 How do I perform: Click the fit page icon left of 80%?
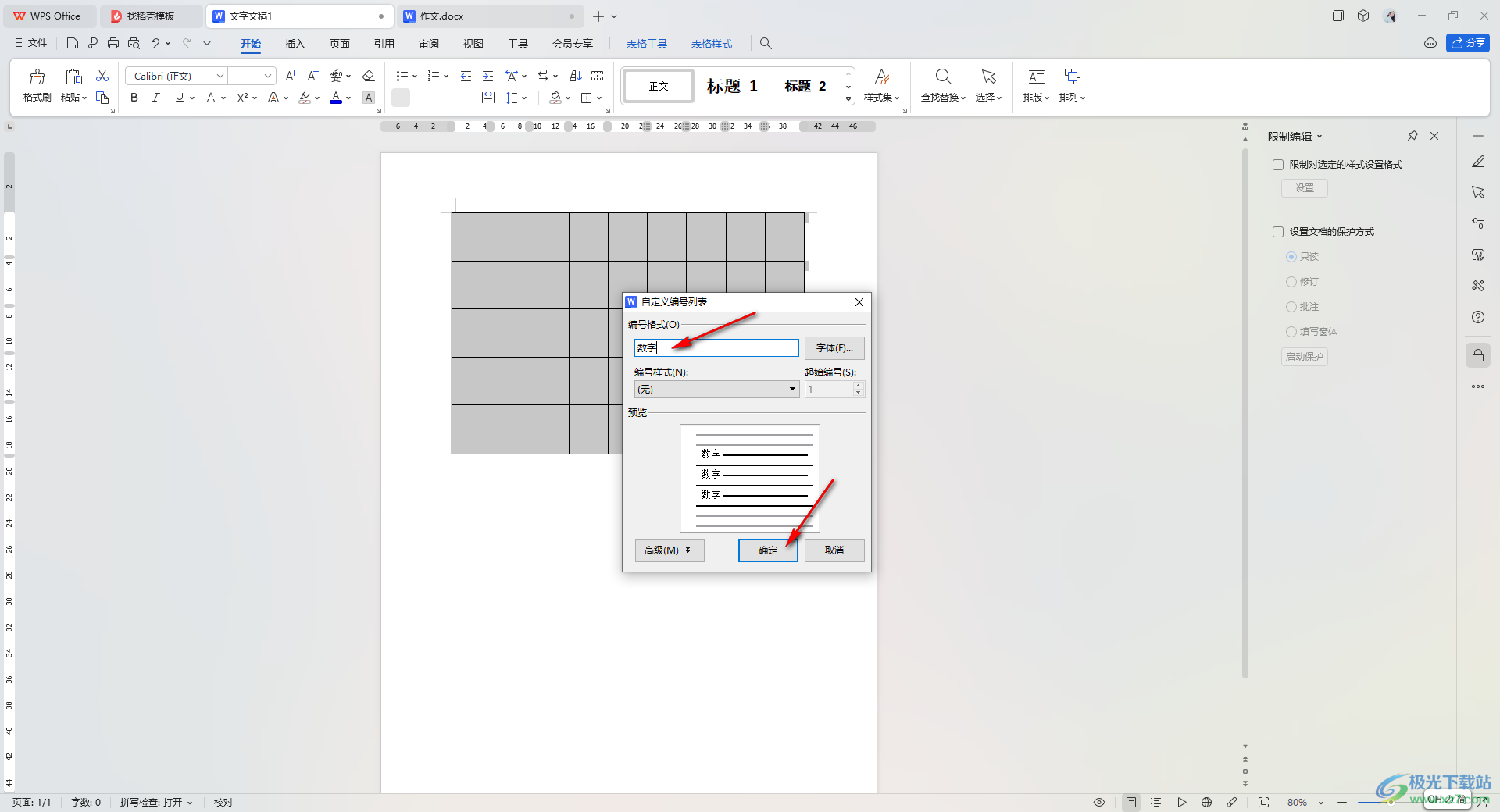point(1263,802)
